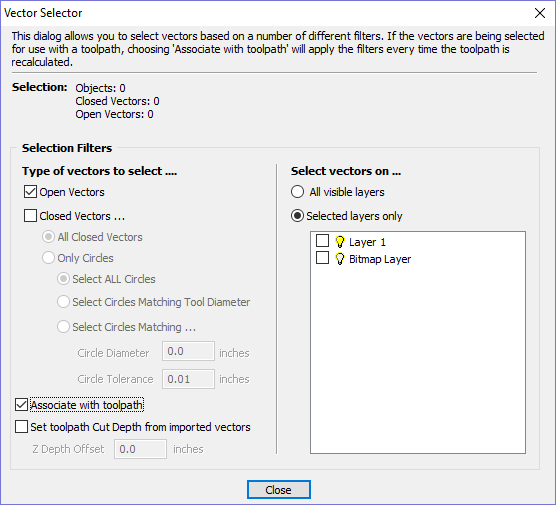This screenshot has height=505, width=556.
Task: Pick Select ALL Circles radio button
Action: click(63, 279)
